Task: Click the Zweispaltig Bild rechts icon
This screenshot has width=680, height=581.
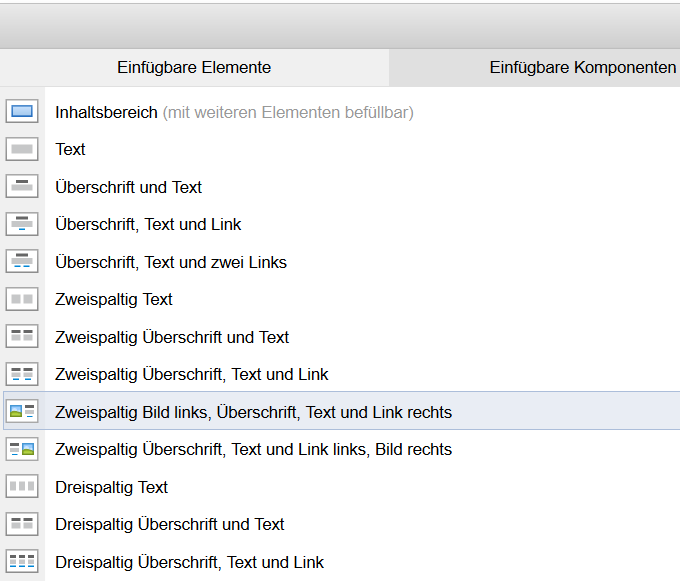Action: tap(22, 449)
